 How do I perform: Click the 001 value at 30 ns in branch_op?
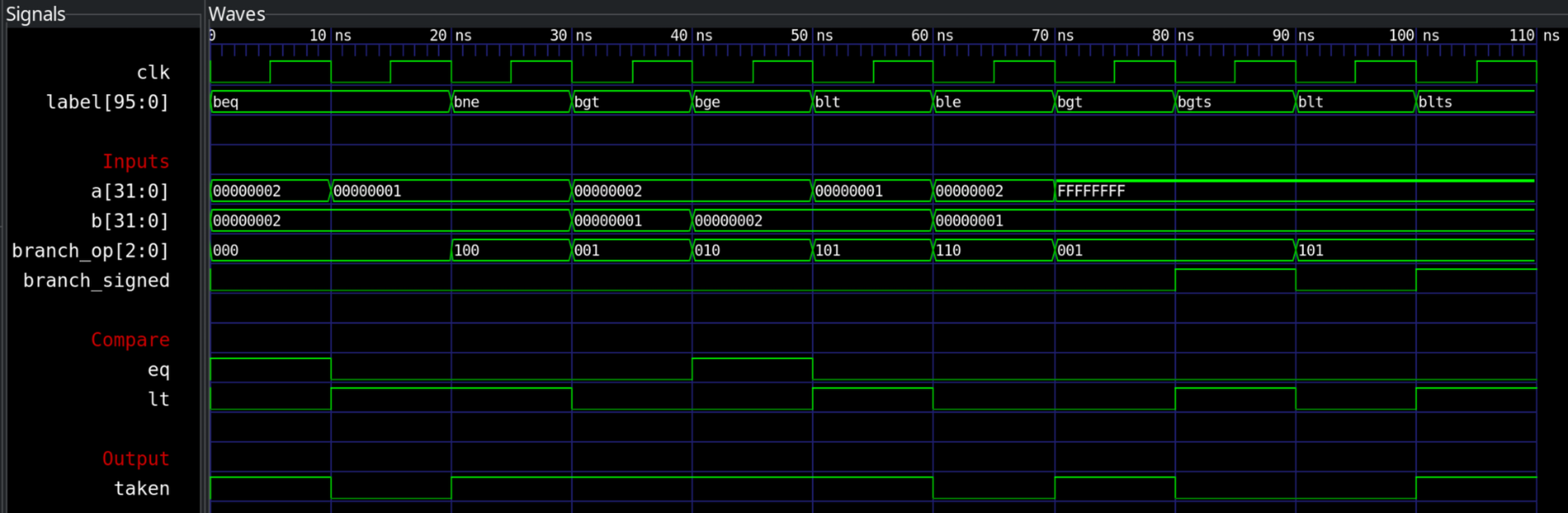(587, 250)
